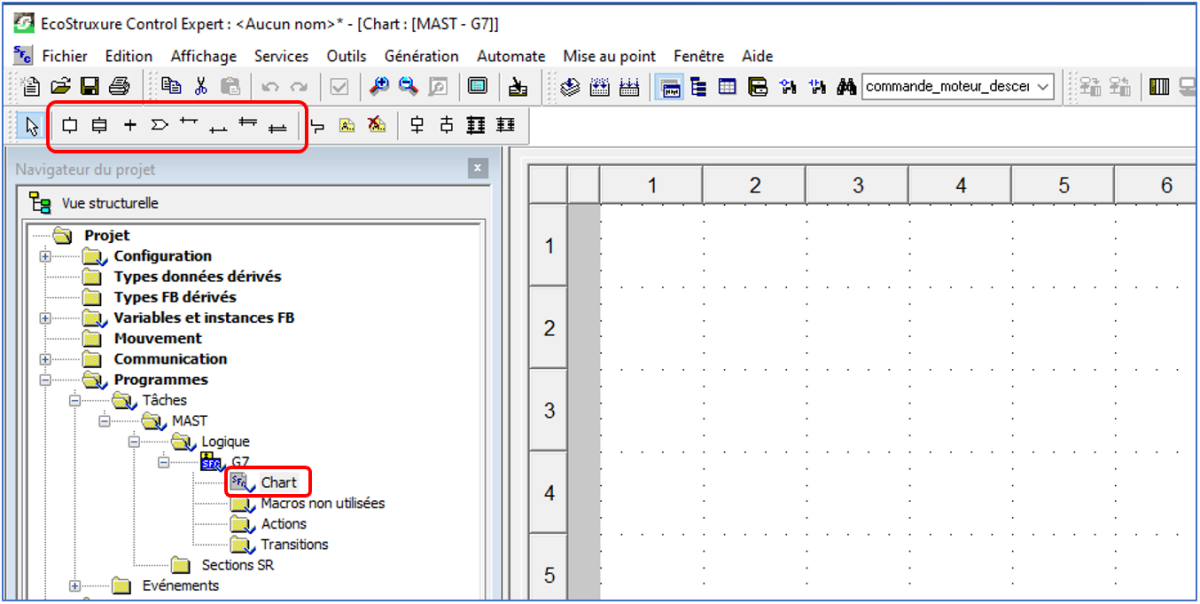Expand the Configuration tree node
This screenshot has width=1200, height=604.
click(45, 256)
